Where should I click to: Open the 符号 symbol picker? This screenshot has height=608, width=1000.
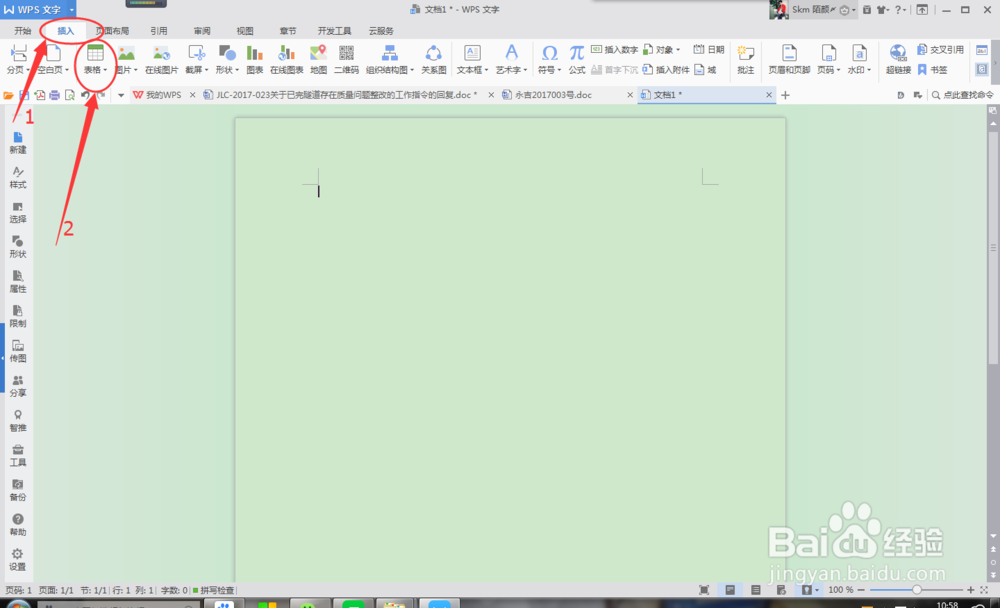(x=549, y=59)
